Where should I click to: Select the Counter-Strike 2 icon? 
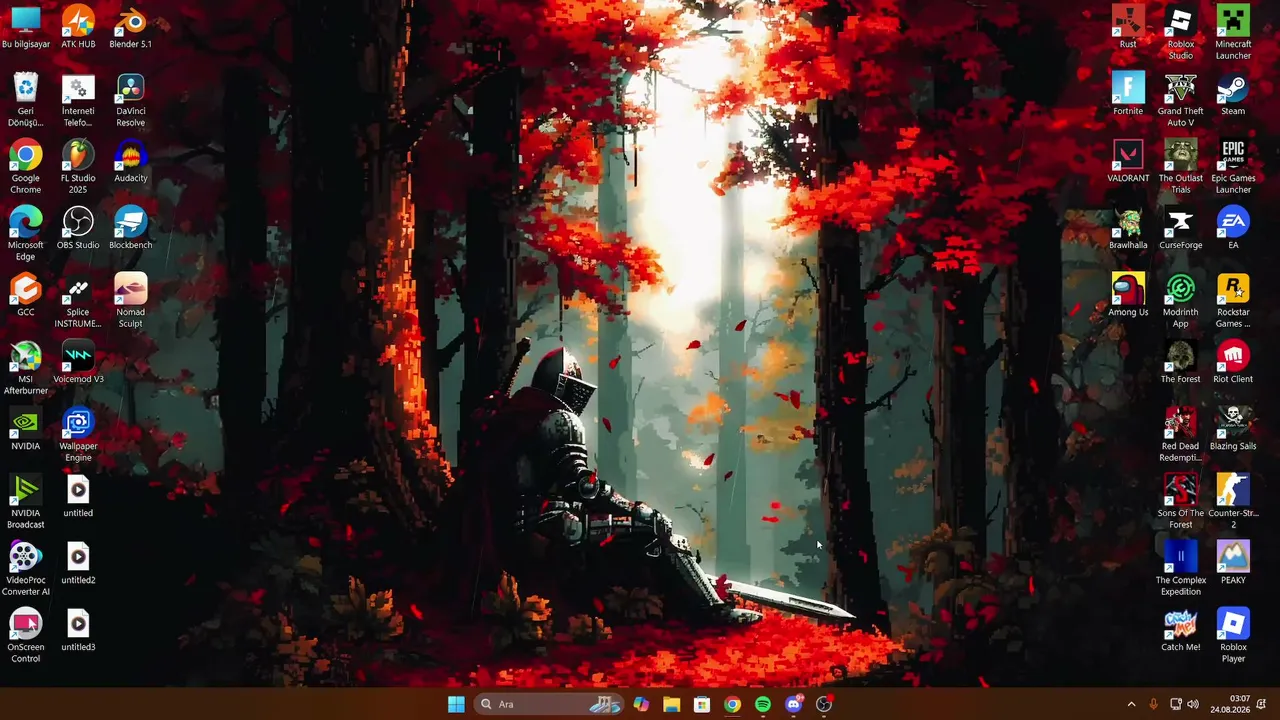(x=1233, y=502)
